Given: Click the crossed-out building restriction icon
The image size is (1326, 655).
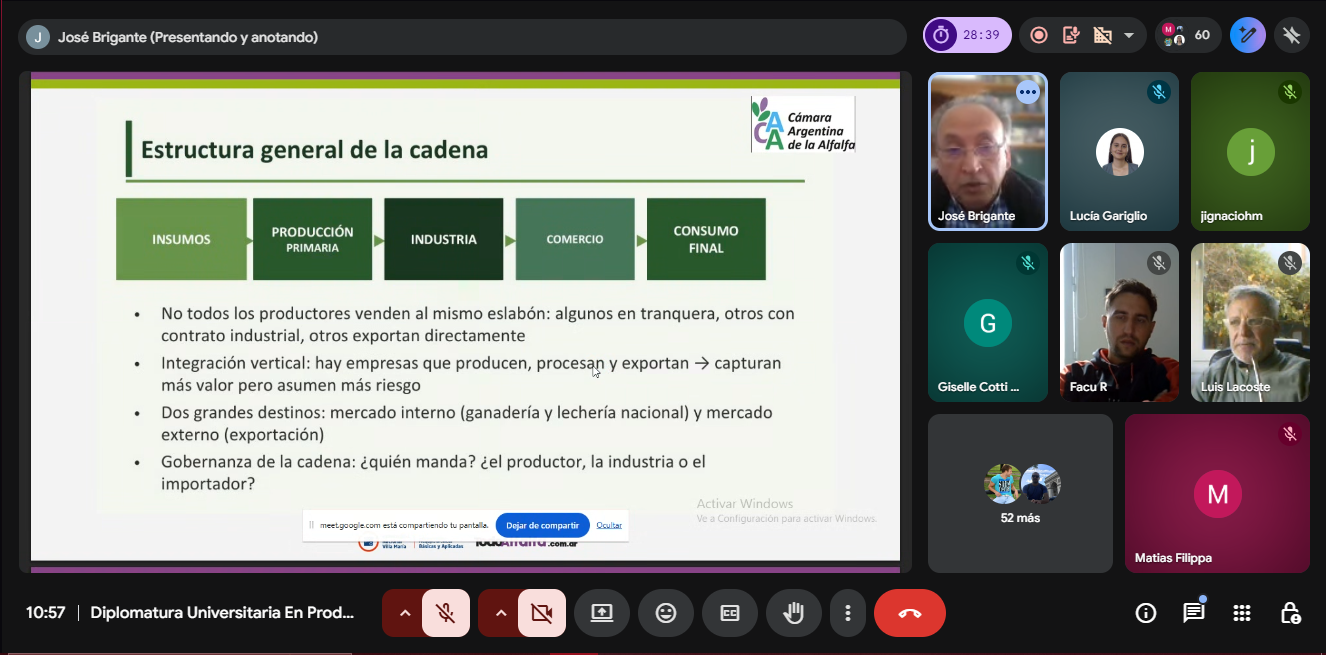Looking at the screenshot, I should click(1103, 35).
